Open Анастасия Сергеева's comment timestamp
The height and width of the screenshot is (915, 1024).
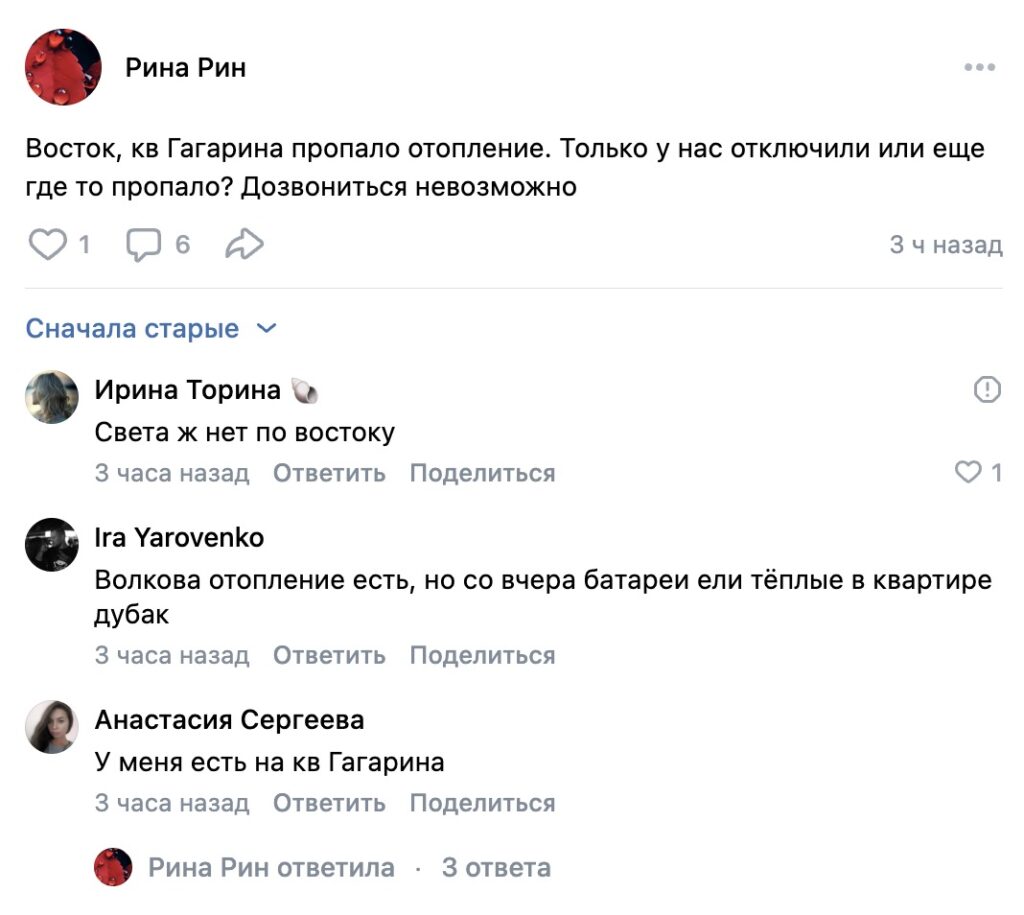pos(170,802)
